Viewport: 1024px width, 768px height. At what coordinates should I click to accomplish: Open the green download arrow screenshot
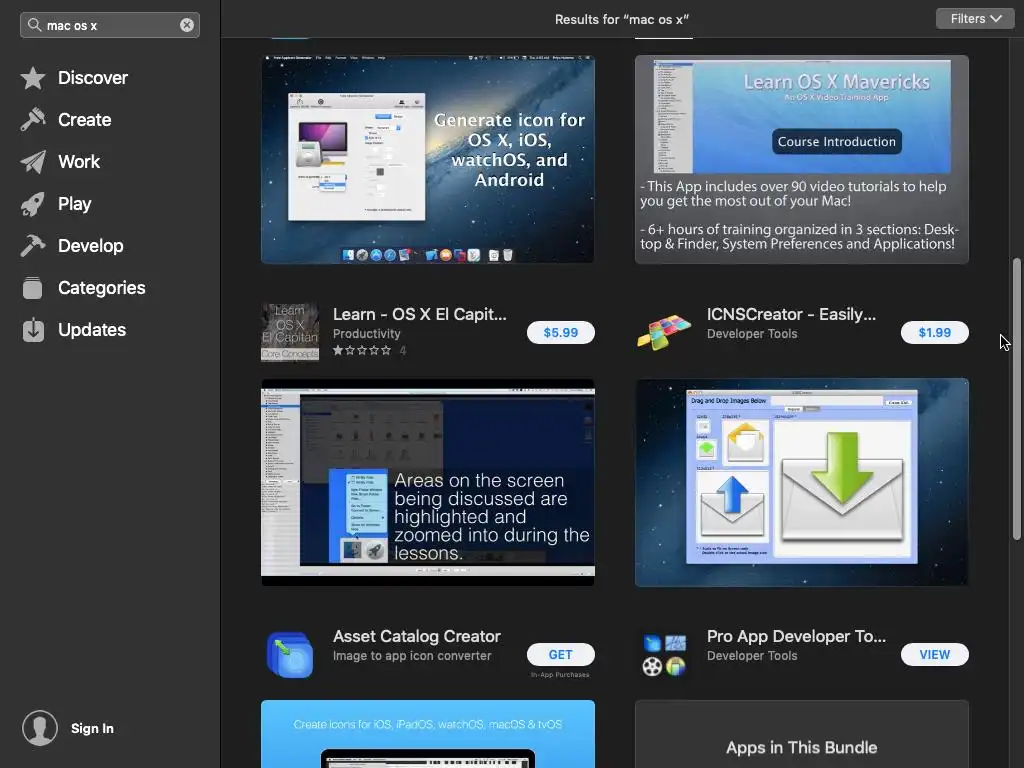802,482
